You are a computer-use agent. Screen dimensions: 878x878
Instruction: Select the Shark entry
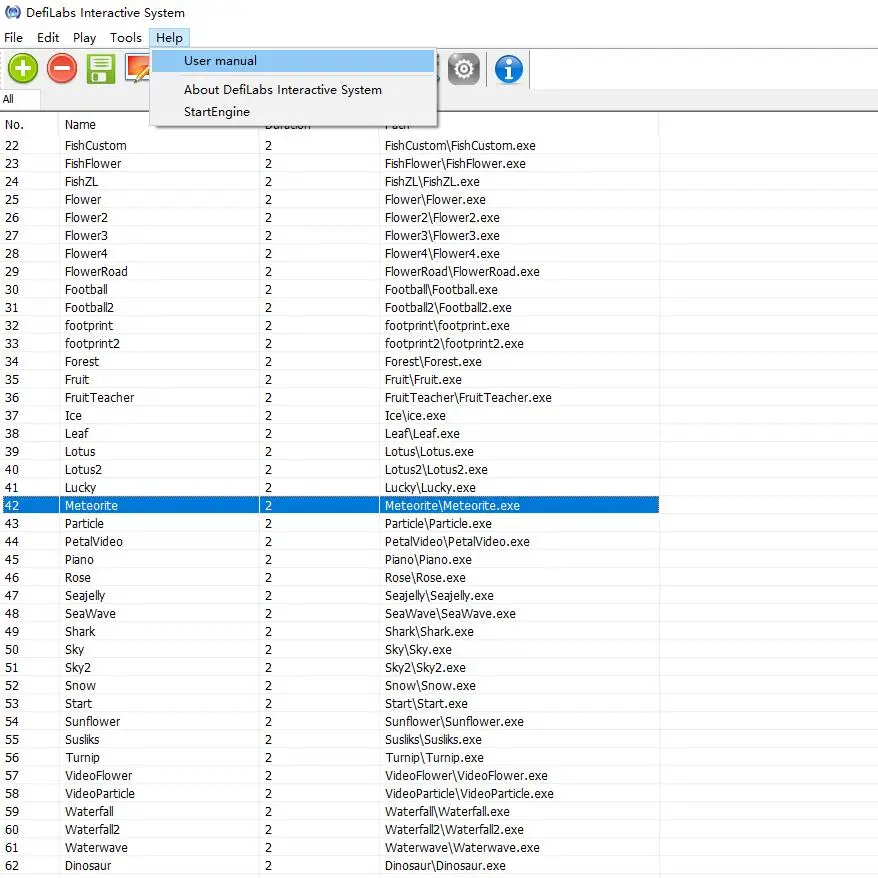330,632
